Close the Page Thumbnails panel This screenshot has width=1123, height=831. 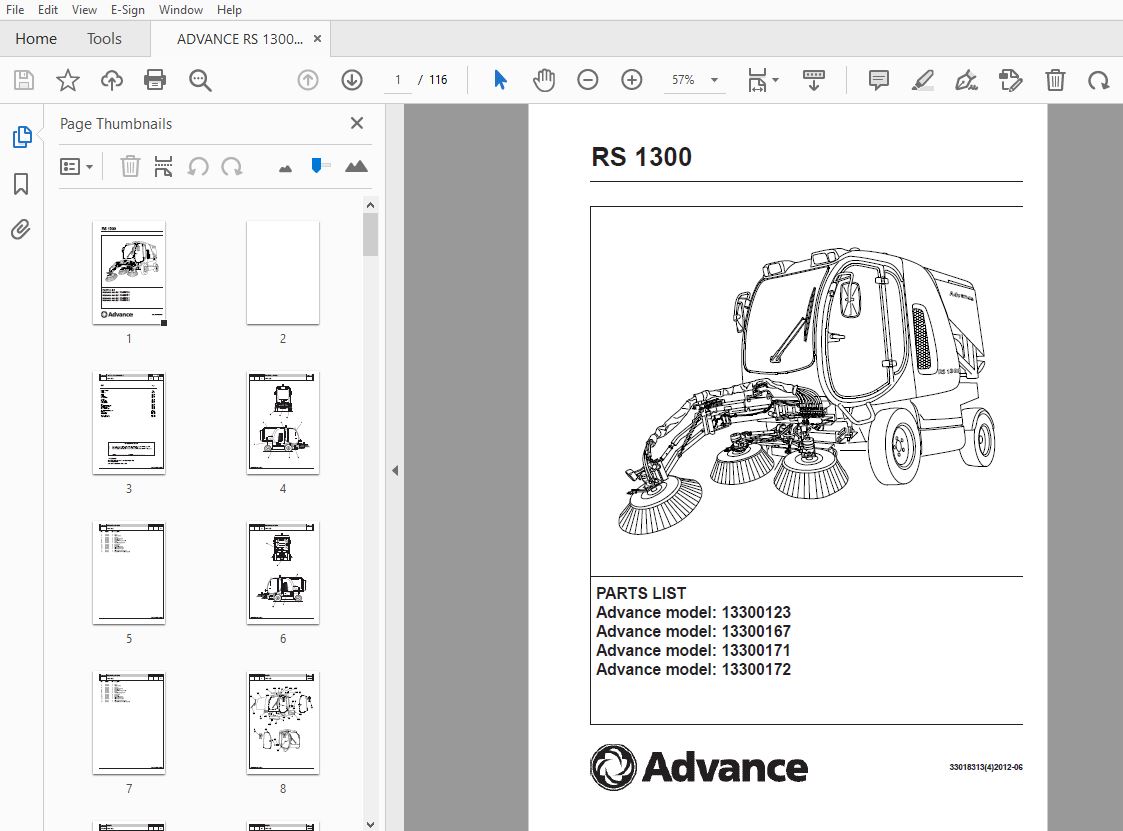pyautogui.click(x=357, y=123)
